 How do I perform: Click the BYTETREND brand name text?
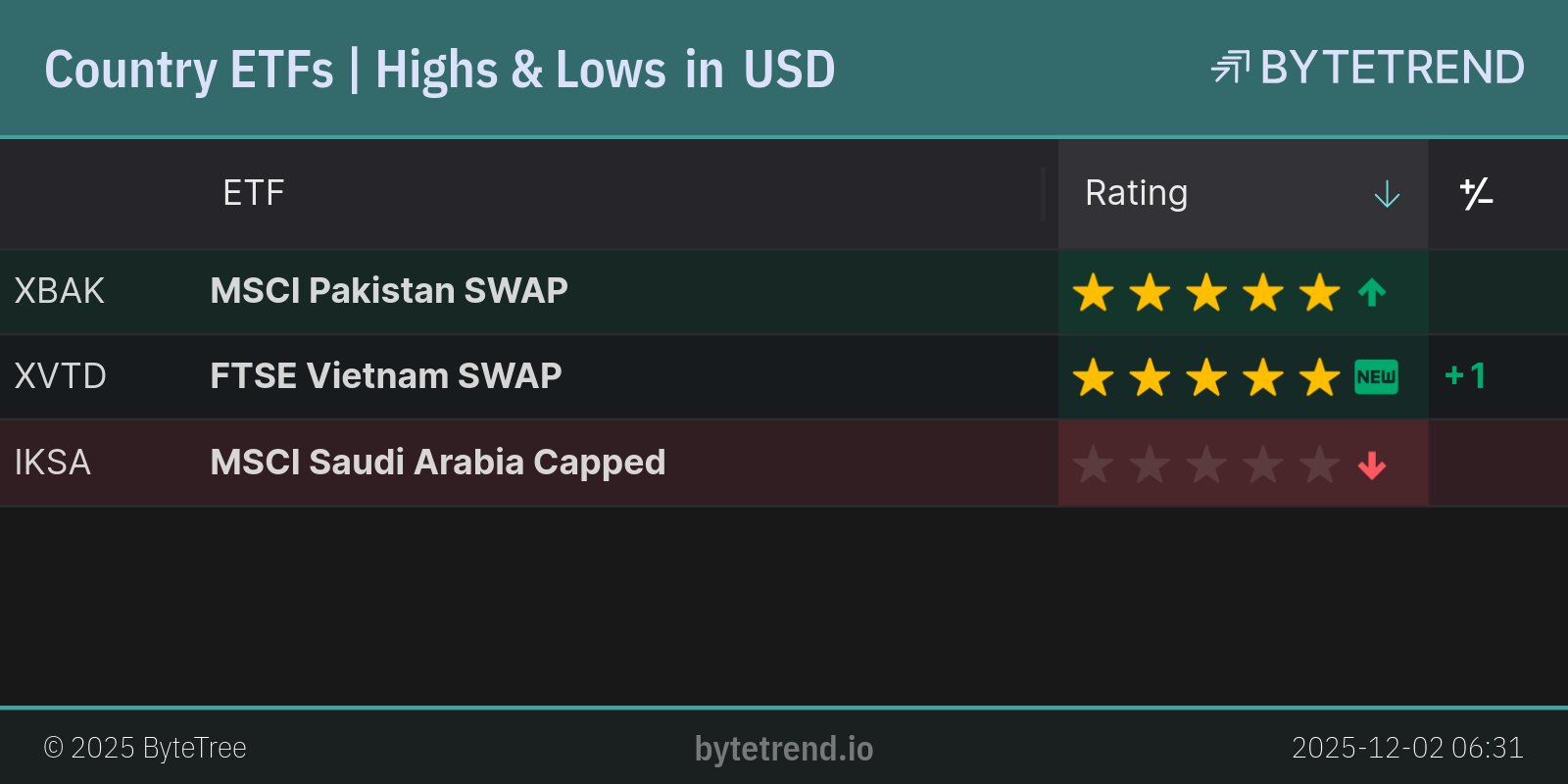coord(1392,68)
